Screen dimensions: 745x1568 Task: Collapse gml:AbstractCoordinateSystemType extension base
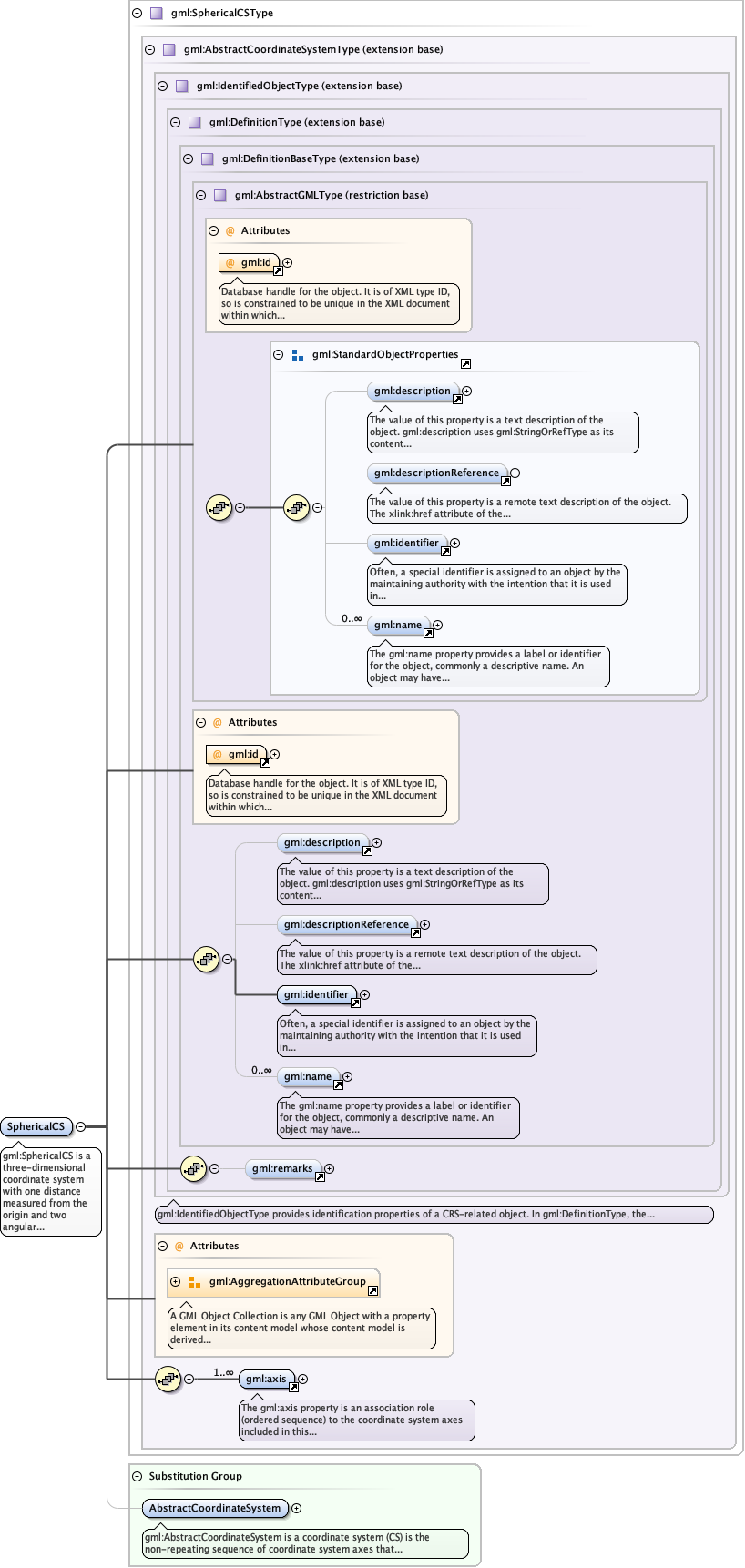point(150,50)
